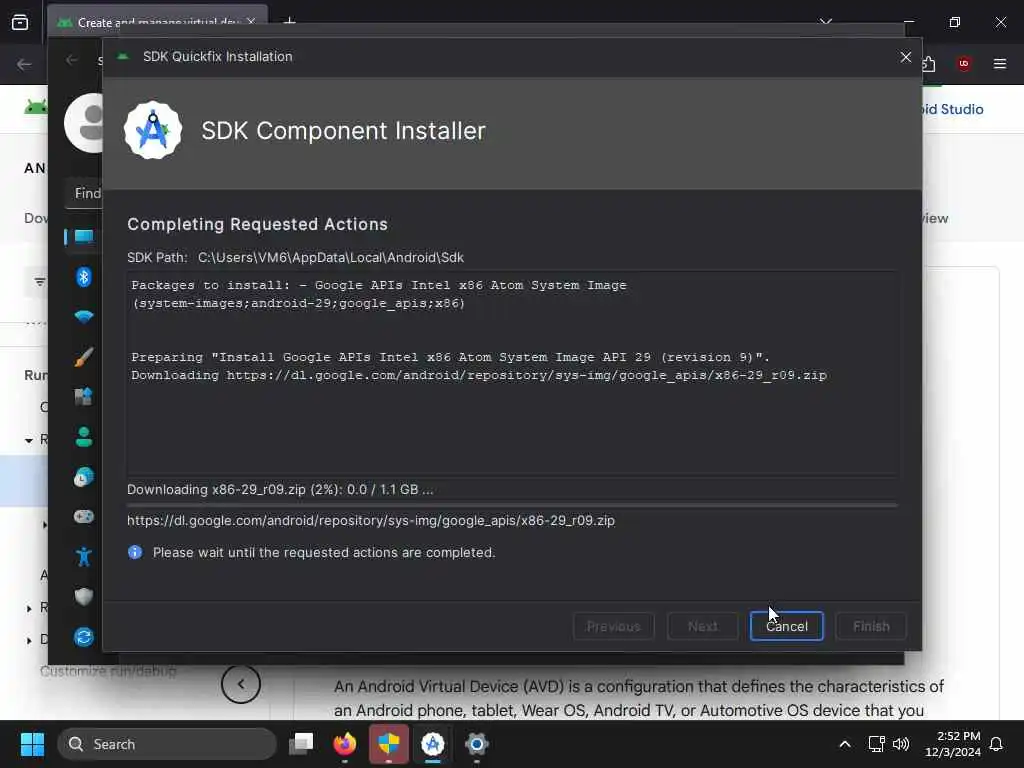1024x768 pixels.
Task: Open Windows Update icon in Settings sidebar
Action: coord(84,637)
